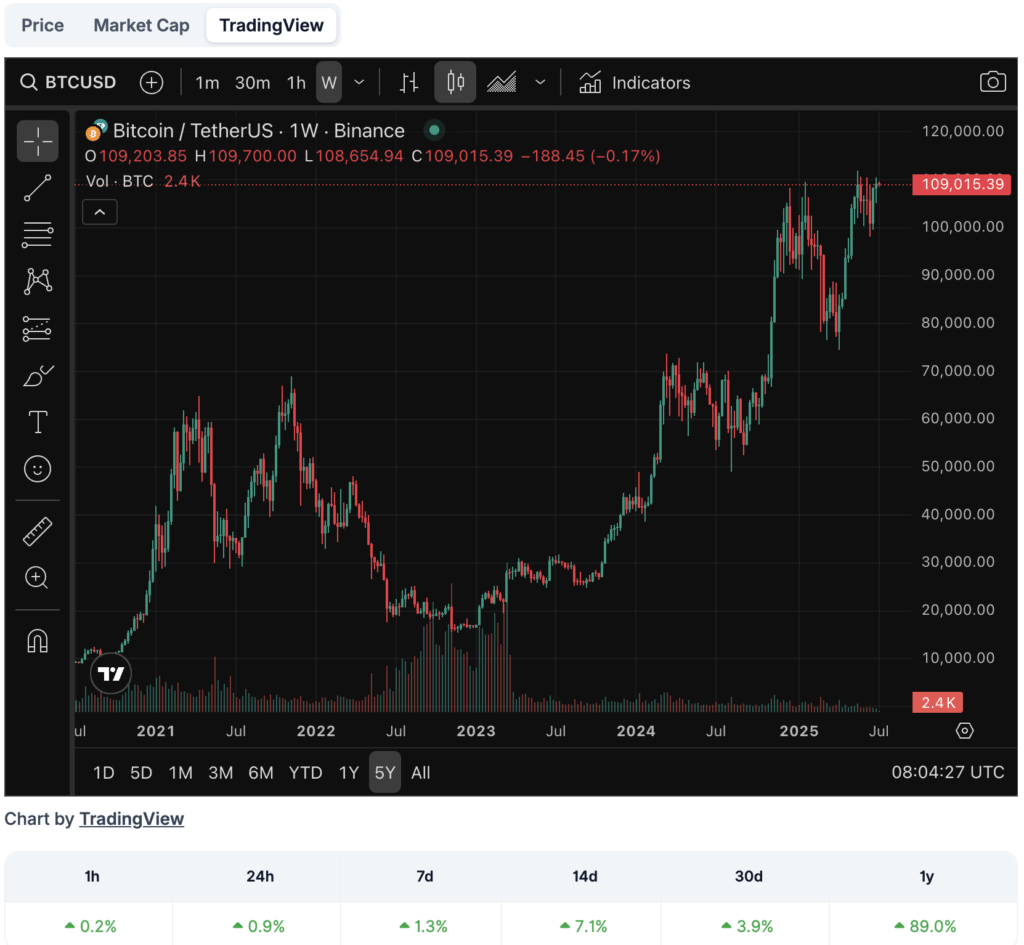Set date range to 1M
This screenshot has width=1024, height=945.
(180, 773)
